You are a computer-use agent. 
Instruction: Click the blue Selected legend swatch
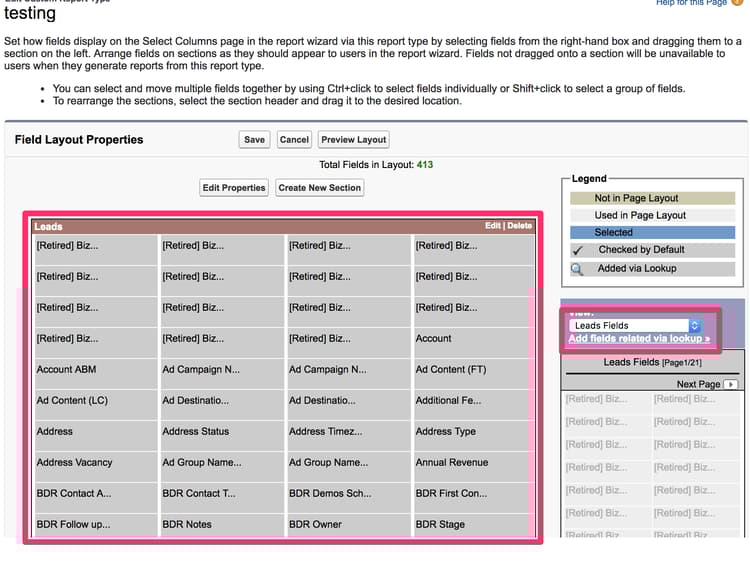652,232
